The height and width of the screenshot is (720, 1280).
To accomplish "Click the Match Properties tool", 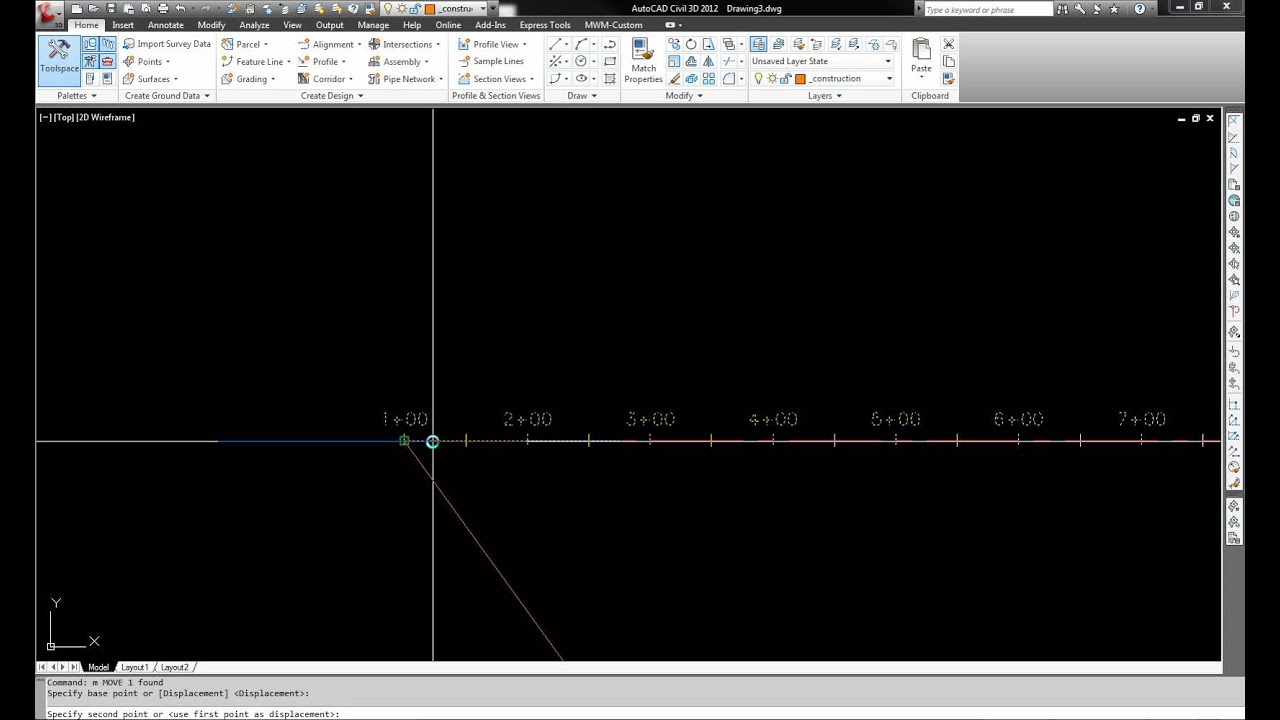I will 643,61.
